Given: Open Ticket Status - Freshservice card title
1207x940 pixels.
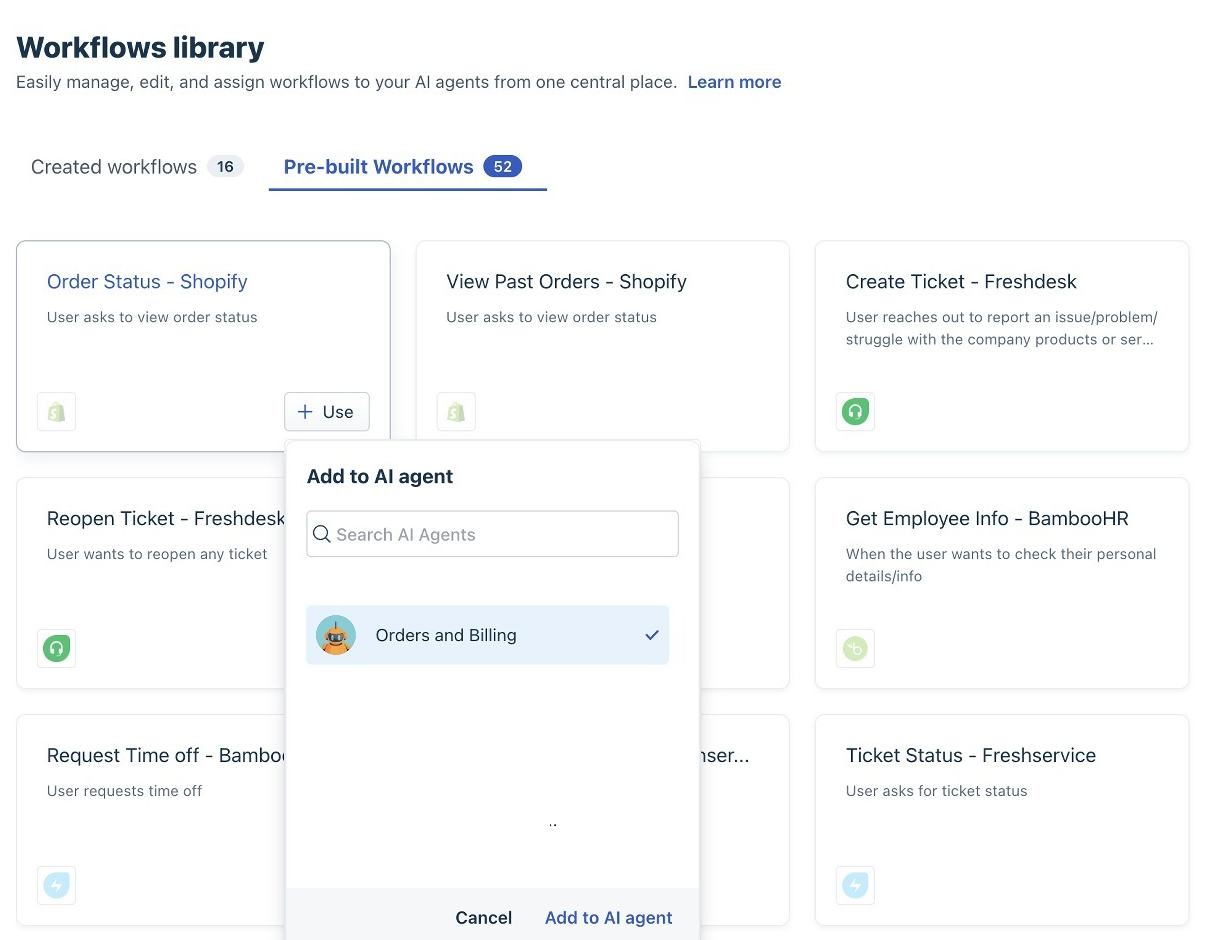Looking at the screenshot, I should [971, 756].
